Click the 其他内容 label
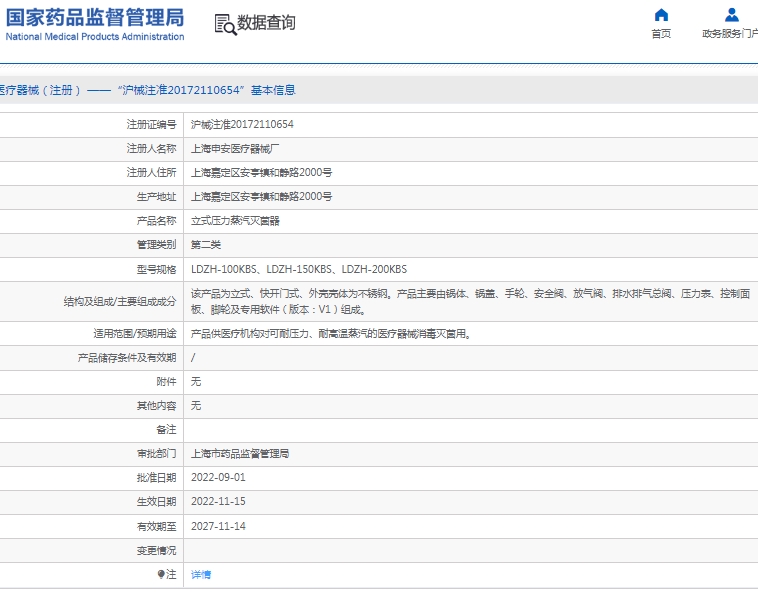The width and height of the screenshot is (758, 592). coord(156,405)
